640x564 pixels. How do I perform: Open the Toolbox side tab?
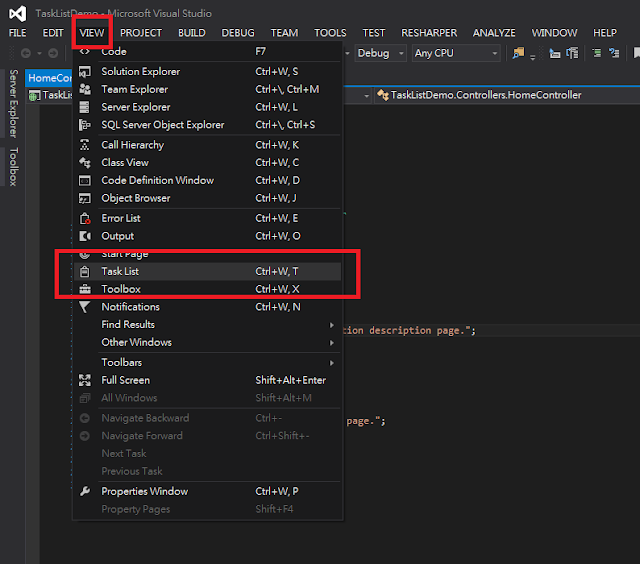tap(13, 167)
